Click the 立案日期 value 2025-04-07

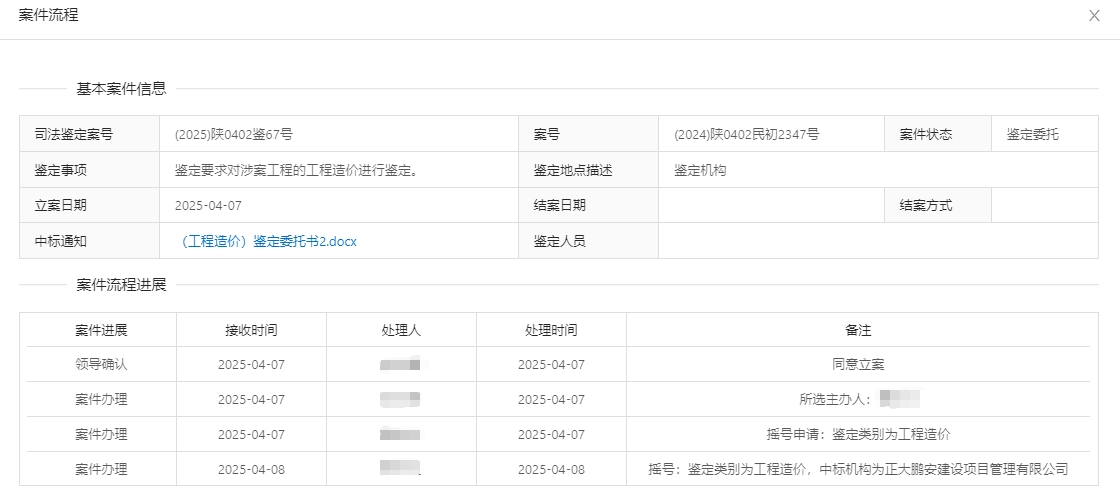coord(208,205)
